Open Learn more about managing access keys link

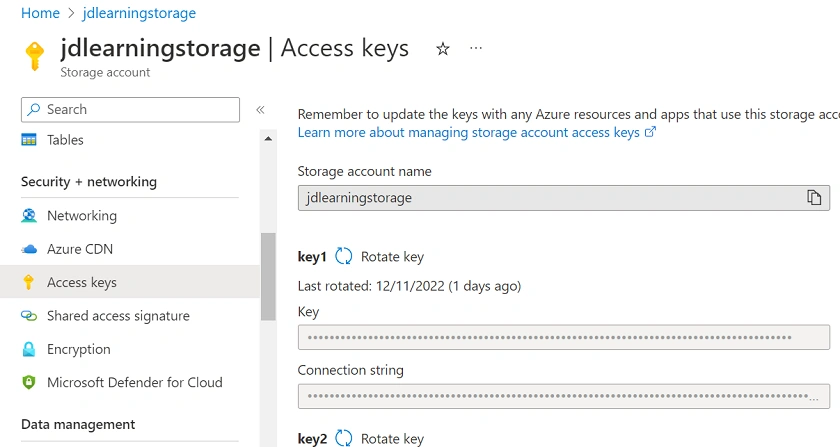click(469, 132)
